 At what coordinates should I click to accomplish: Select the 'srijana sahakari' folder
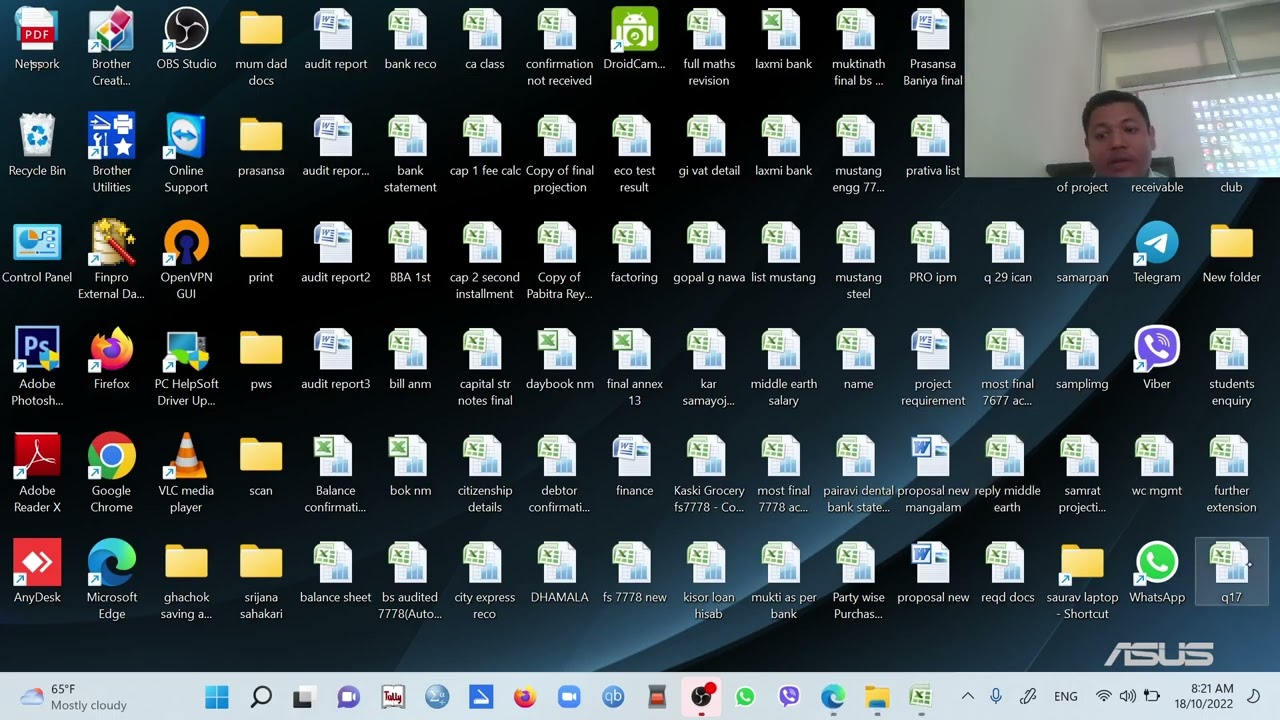click(x=261, y=580)
